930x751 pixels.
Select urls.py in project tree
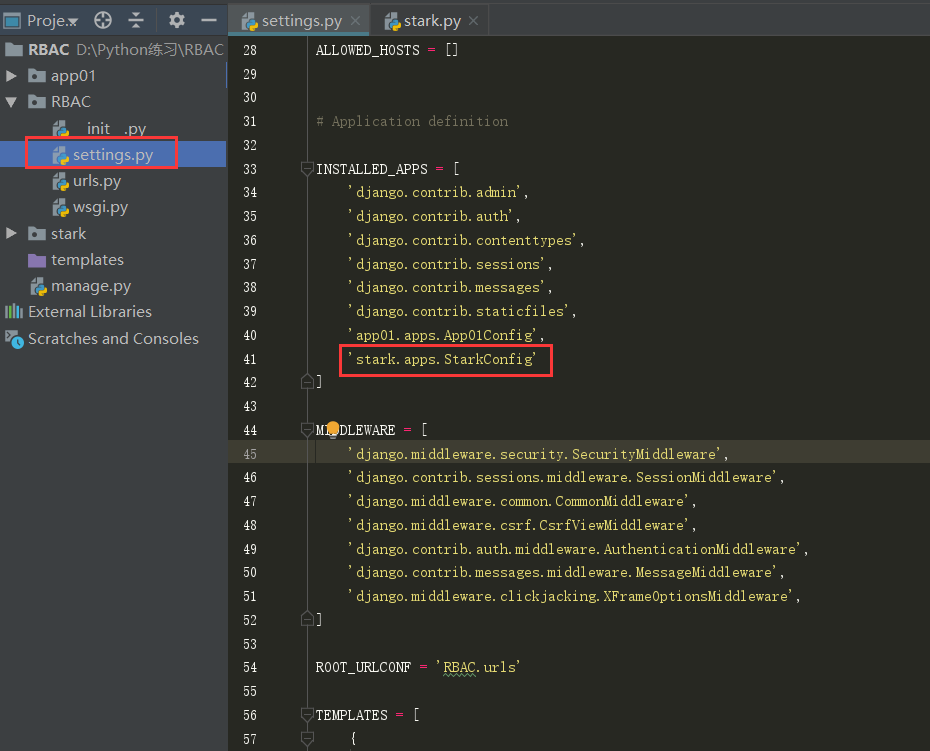pos(96,181)
